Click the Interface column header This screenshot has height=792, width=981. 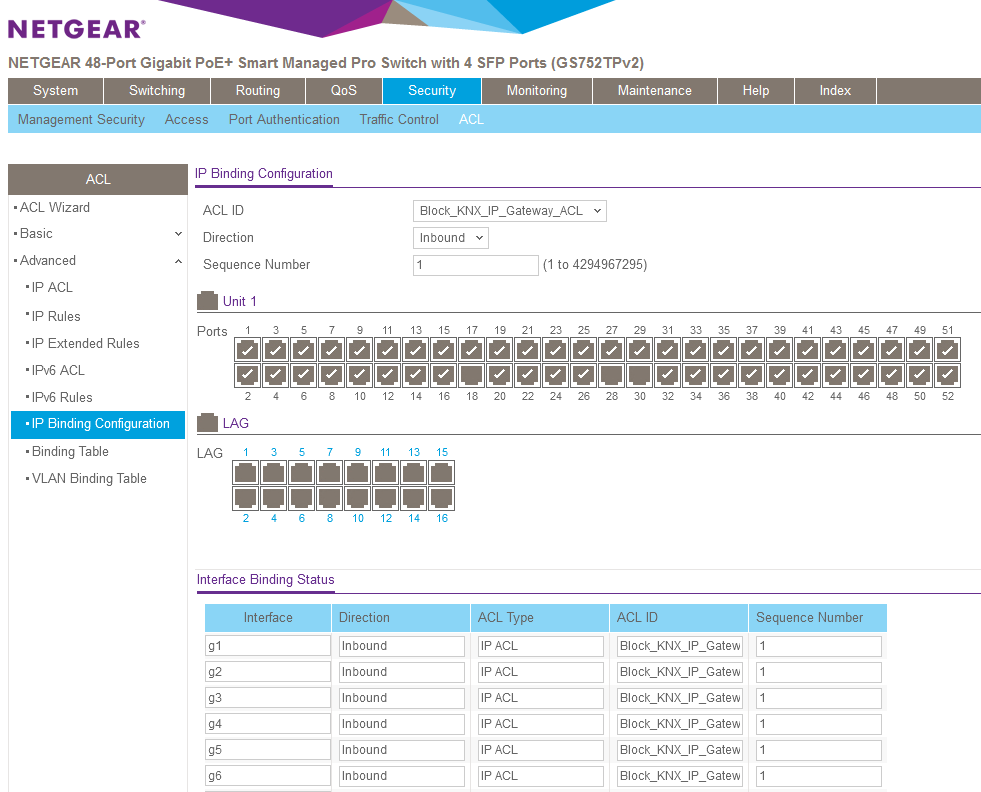point(268,617)
